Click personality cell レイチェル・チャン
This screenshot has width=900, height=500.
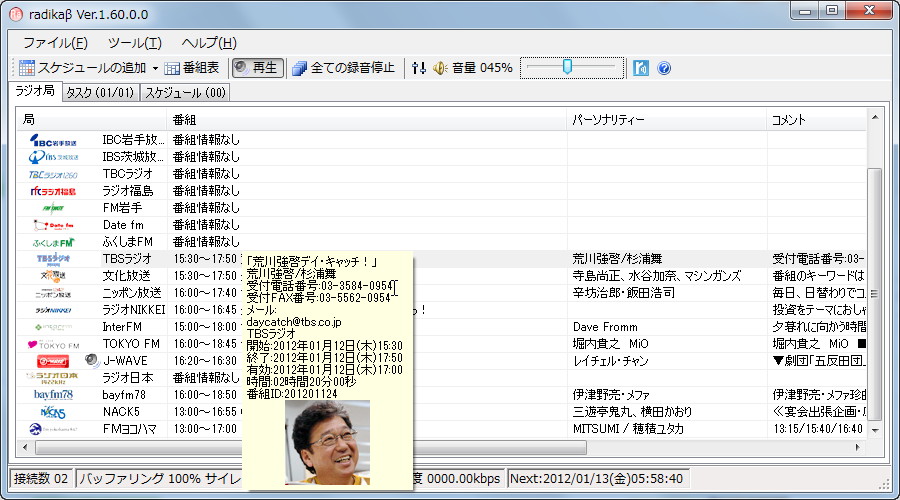611,361
